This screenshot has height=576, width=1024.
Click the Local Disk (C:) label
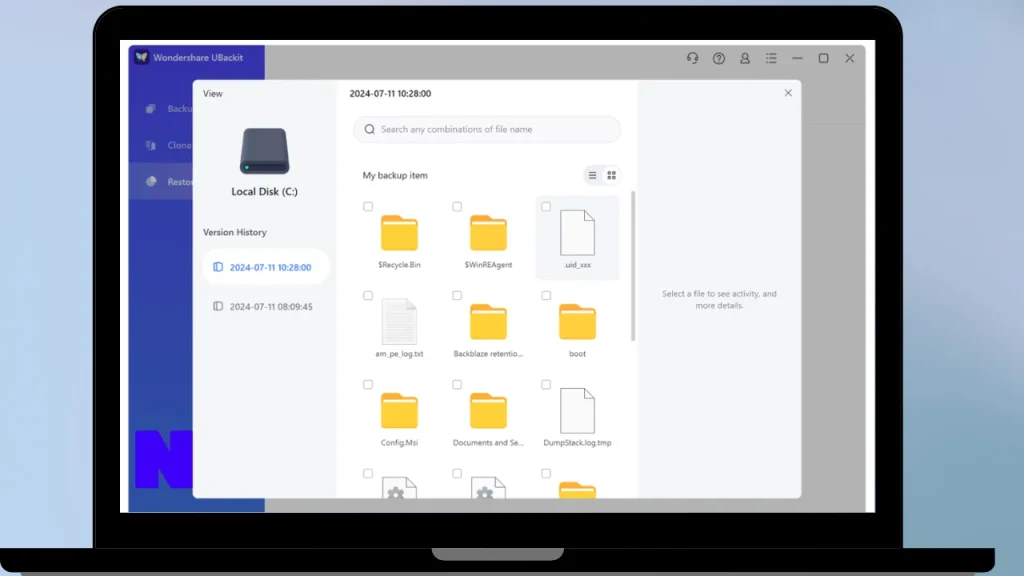click(x=264, y=191)
